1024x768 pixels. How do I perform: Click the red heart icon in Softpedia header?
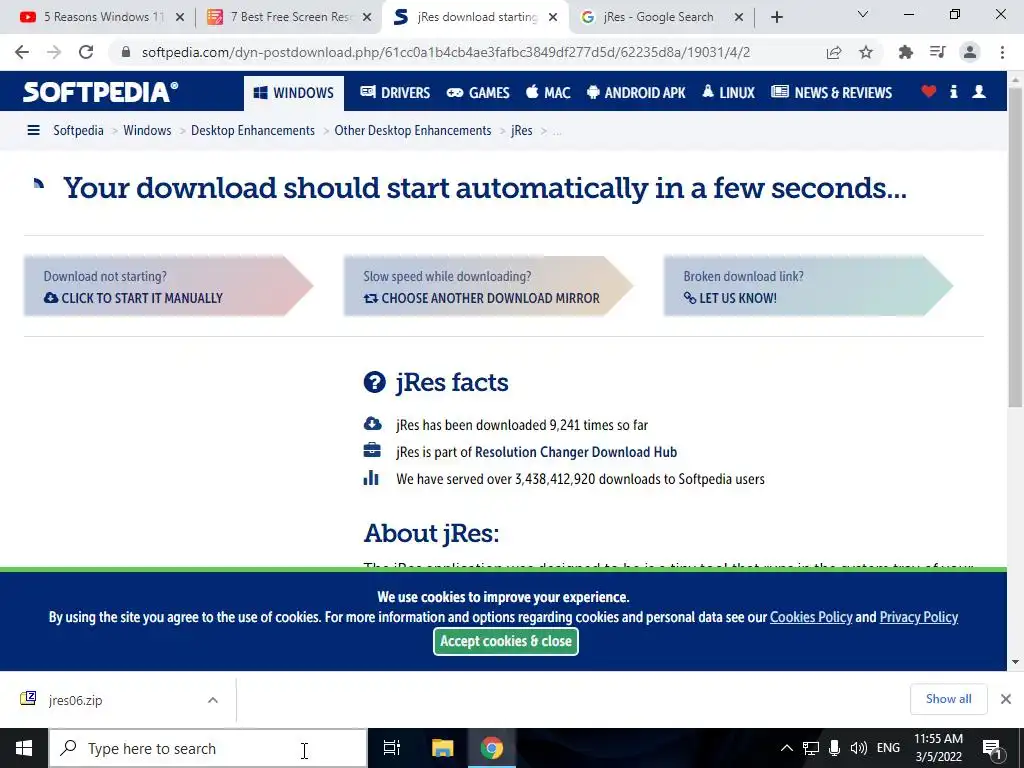(929, 92)
